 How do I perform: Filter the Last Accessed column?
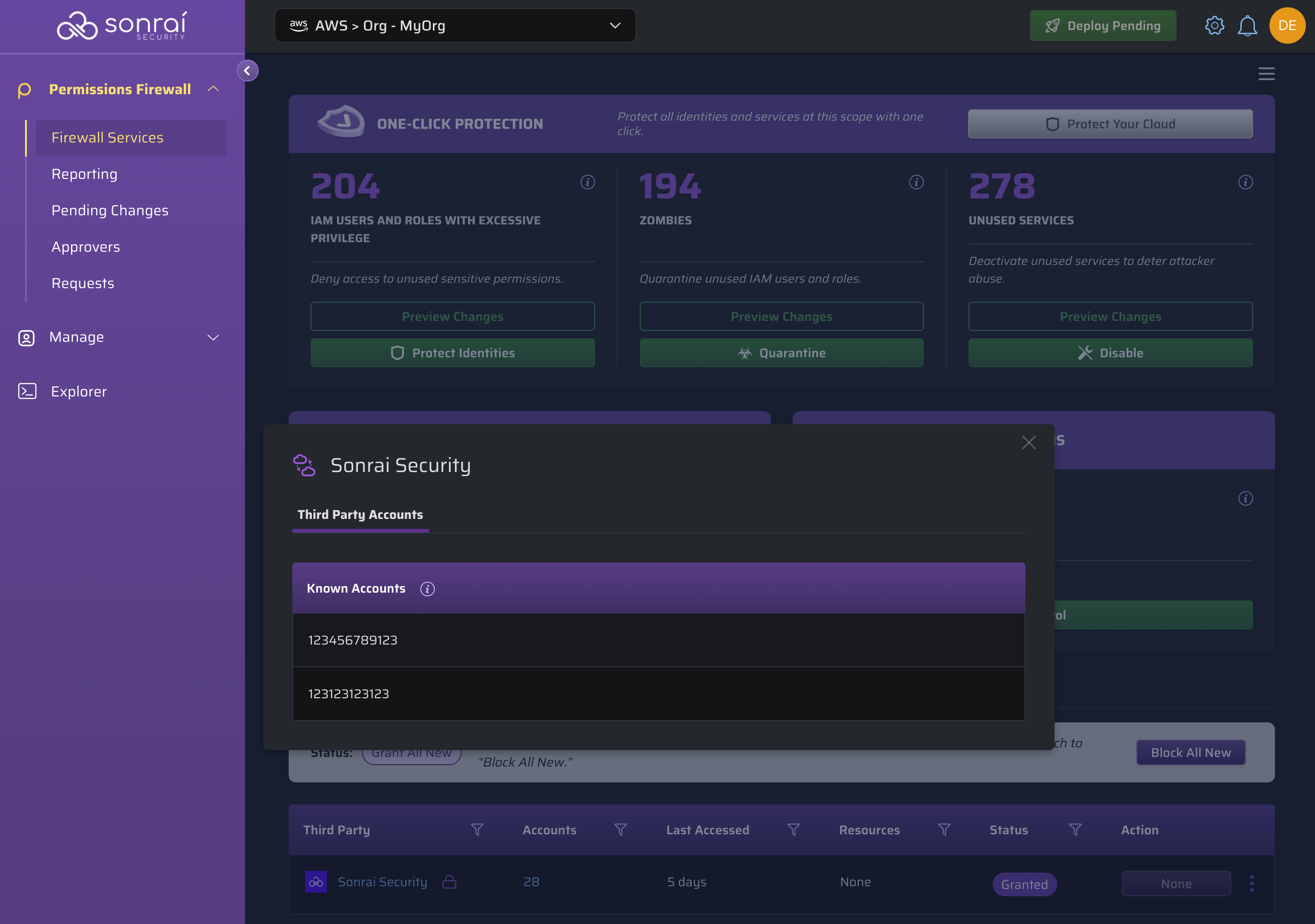(793, 829)
